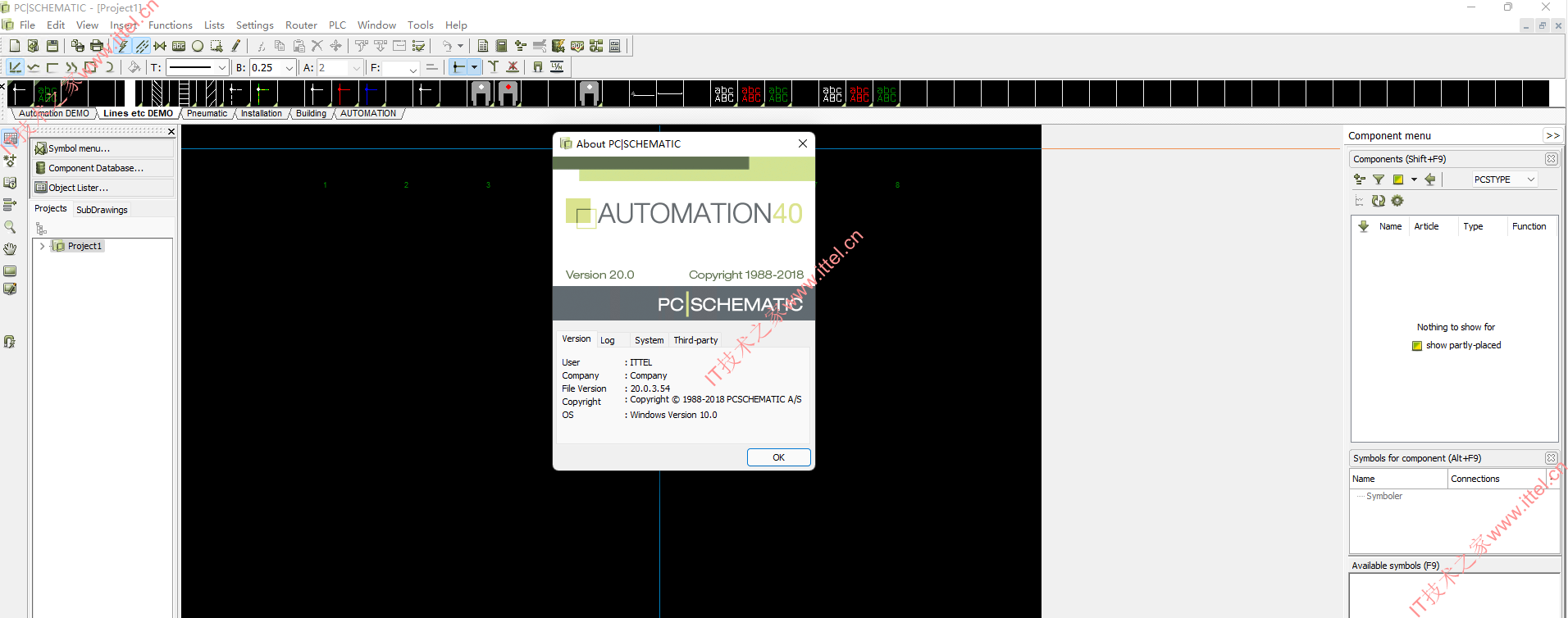Click the green down arrow column header icon
Image resolution: width=1568 pixels, height=618 pixels.
click(x=1364, y=226)
